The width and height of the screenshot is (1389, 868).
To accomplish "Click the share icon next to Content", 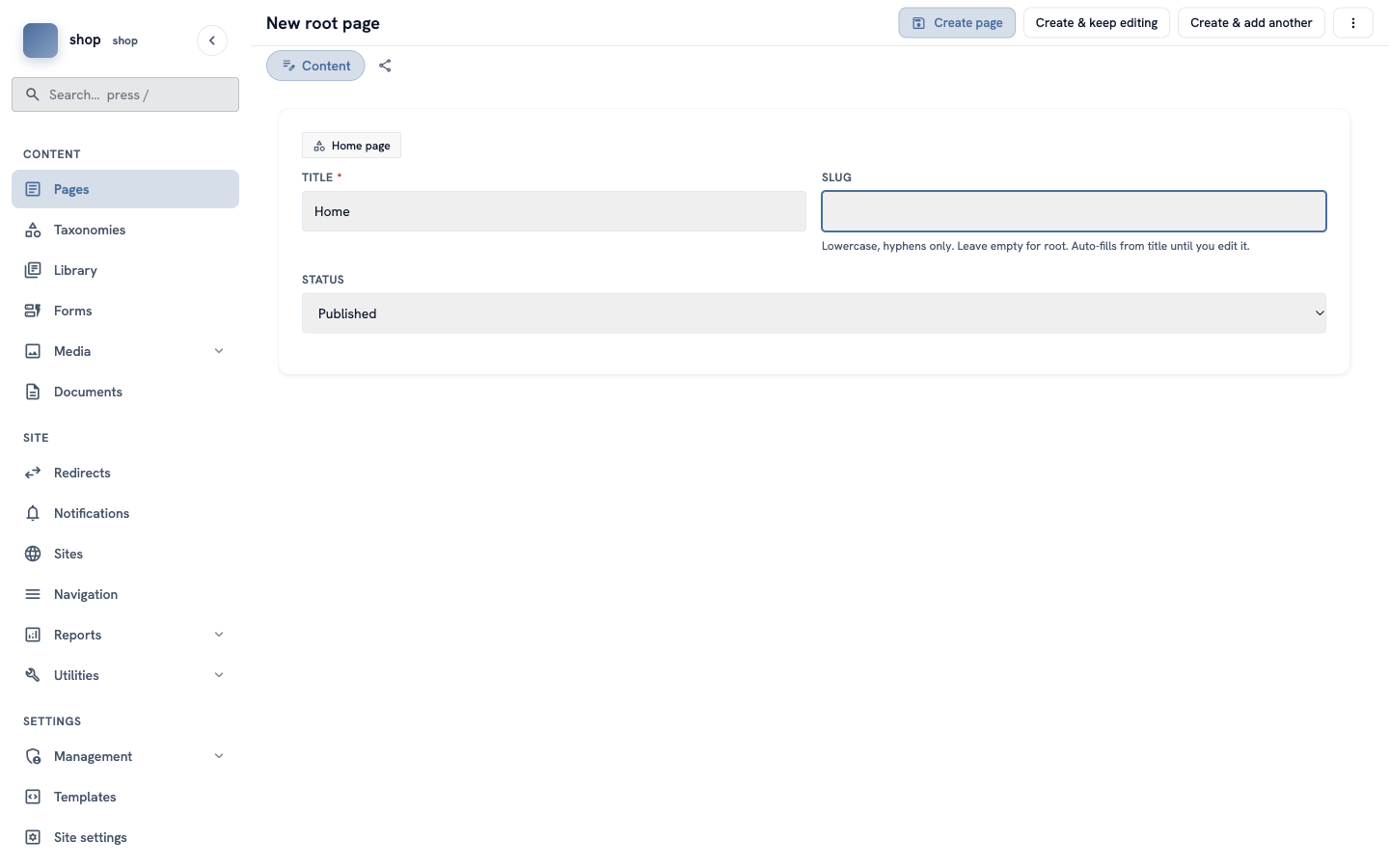I will [385, 66].
